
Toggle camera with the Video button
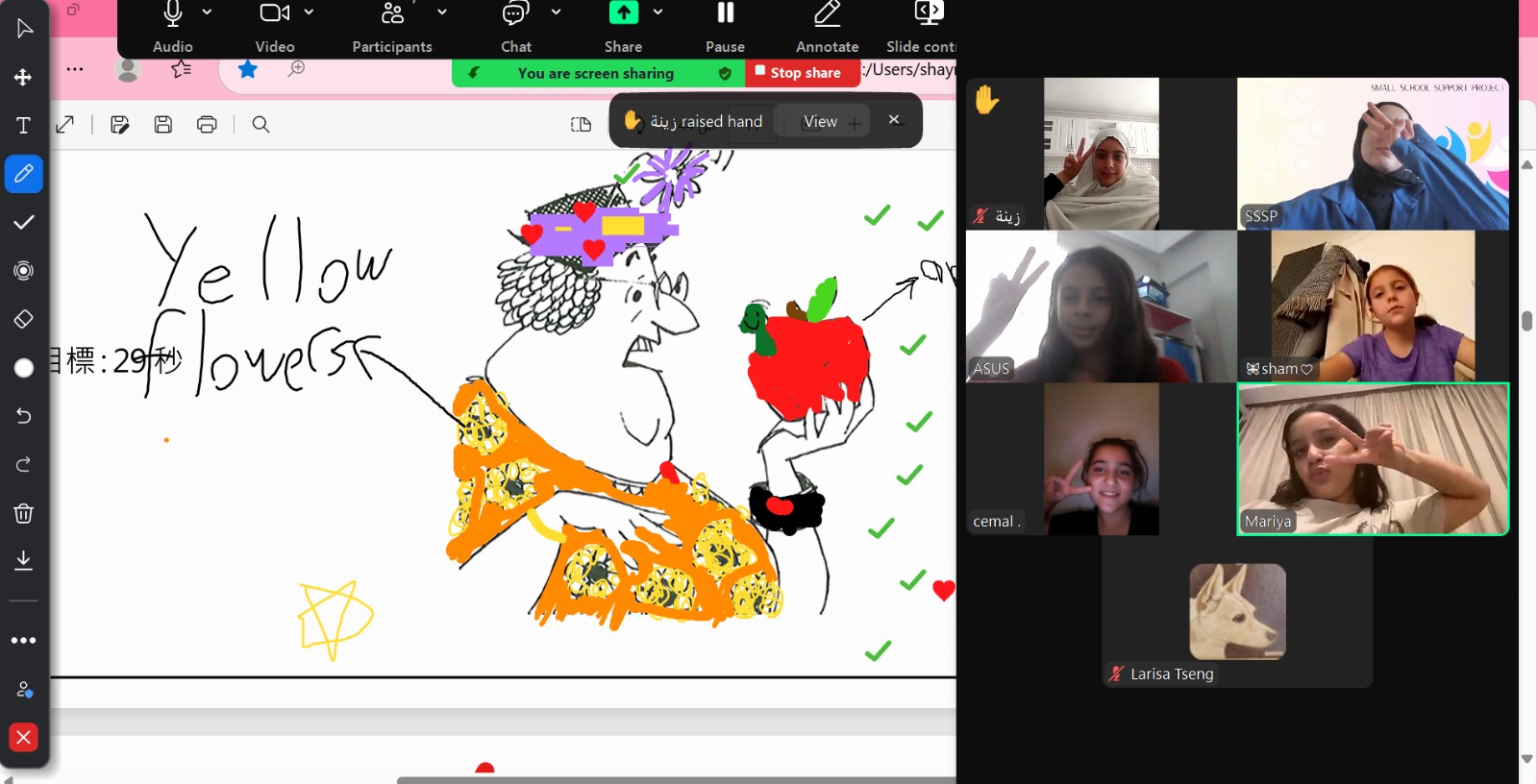[x=274, y=25]
